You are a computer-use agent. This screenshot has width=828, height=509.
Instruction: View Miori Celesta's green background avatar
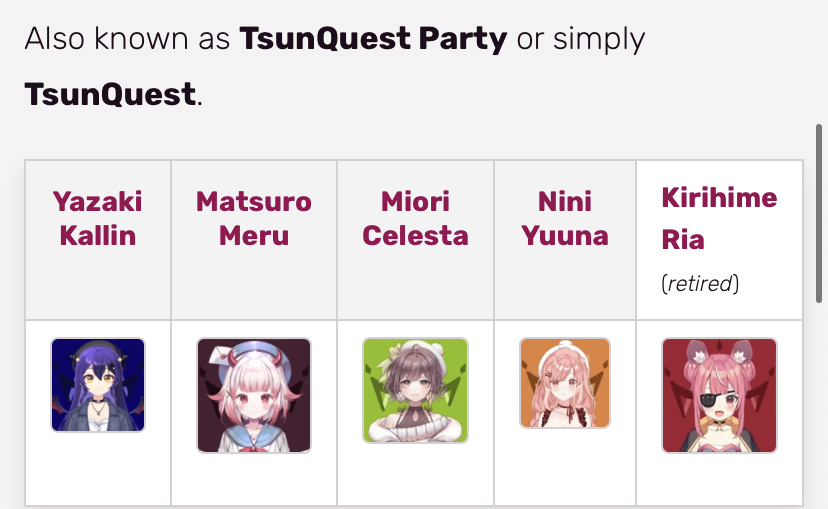(415, 390)
